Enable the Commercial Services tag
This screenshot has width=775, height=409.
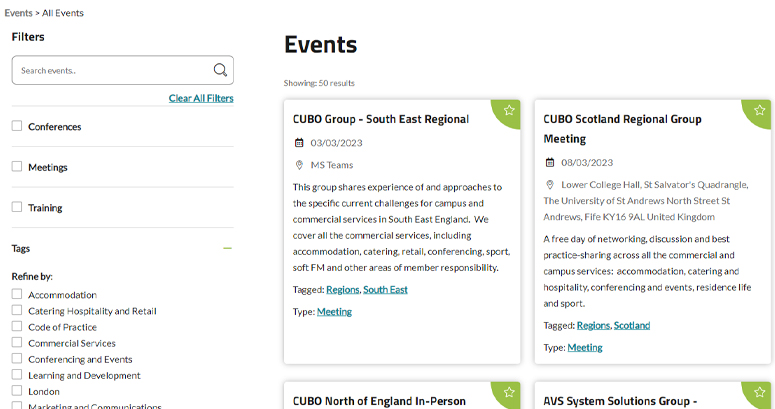point(17,342)
